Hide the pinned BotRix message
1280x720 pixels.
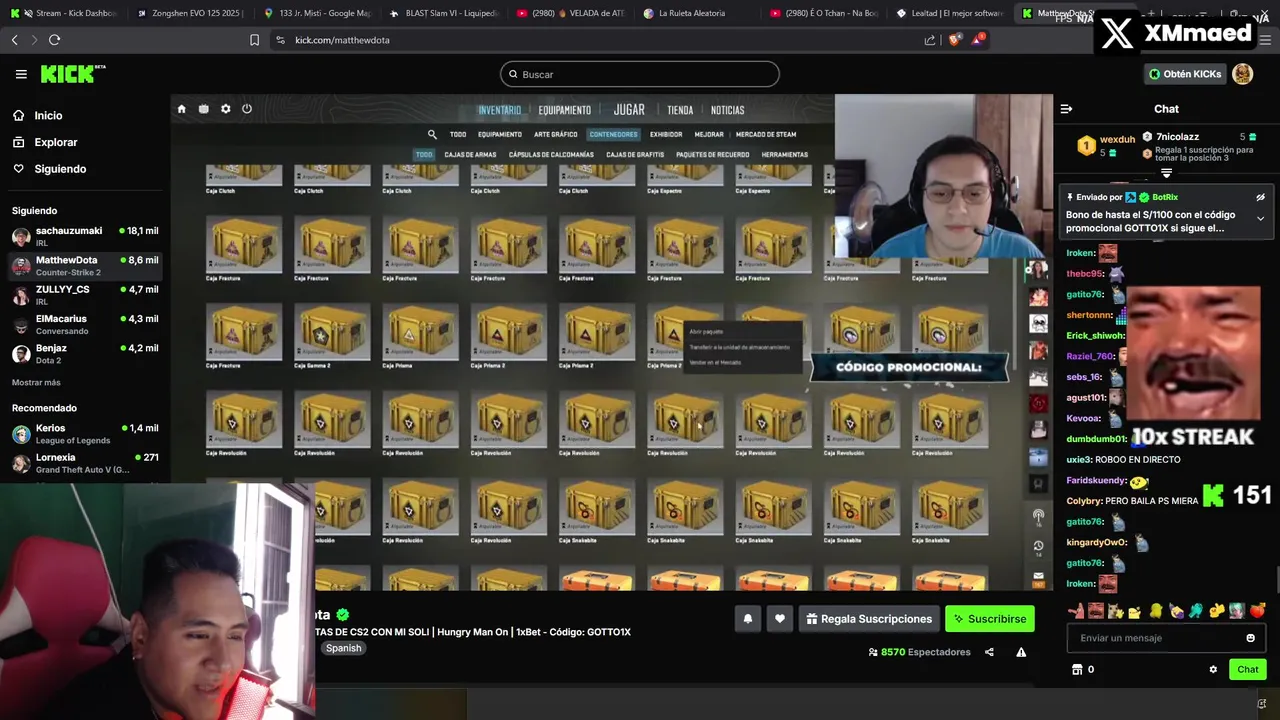1260,198
